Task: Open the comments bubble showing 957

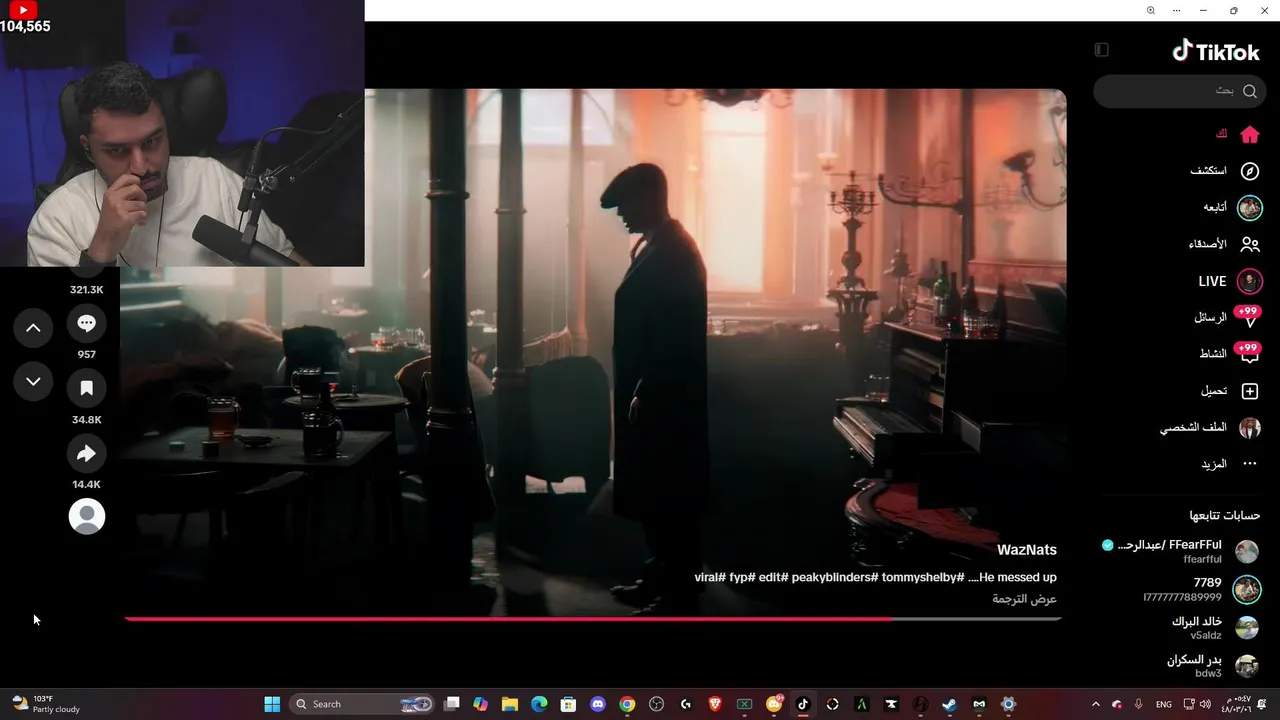Action: (x=87, y=323)
